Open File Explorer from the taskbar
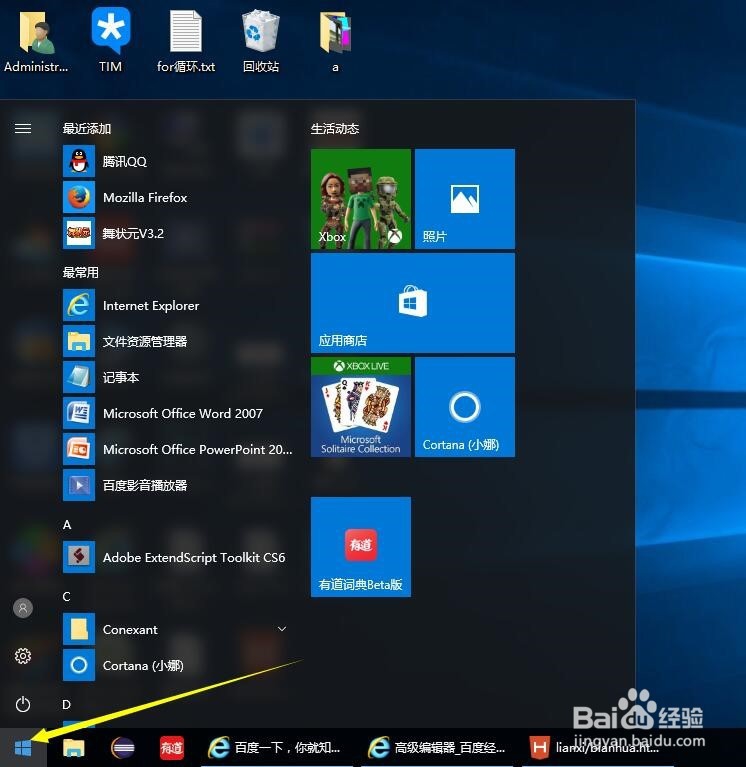Viewport: 746px width, 767px height. 74,747
